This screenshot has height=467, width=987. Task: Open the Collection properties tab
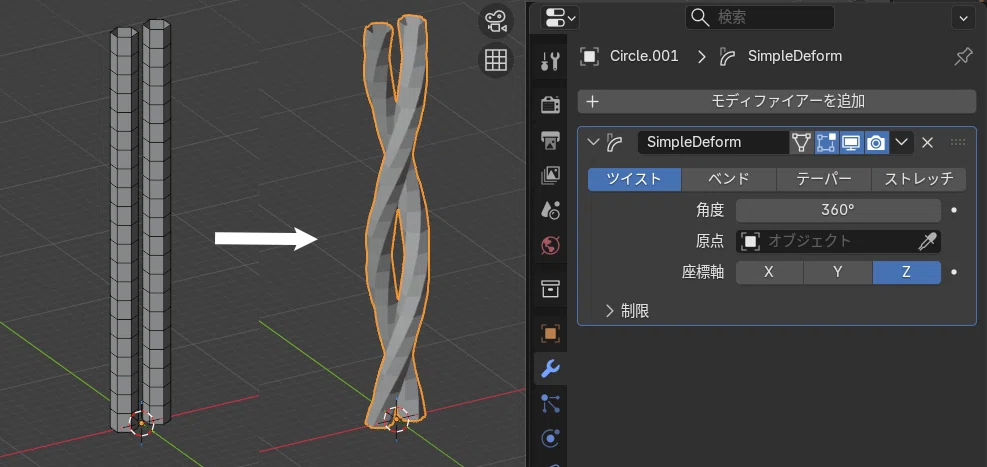550,290
